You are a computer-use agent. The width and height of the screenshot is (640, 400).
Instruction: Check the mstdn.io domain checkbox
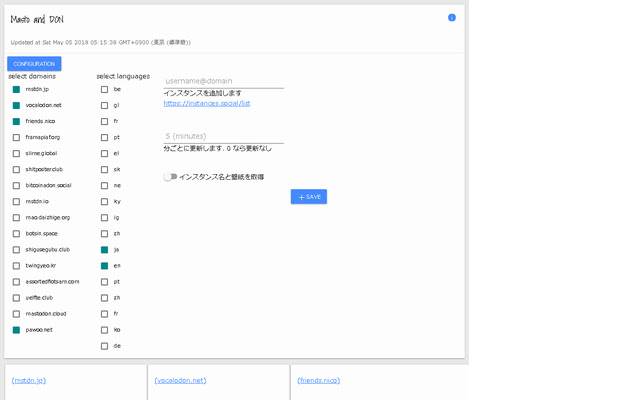[16, 202]
